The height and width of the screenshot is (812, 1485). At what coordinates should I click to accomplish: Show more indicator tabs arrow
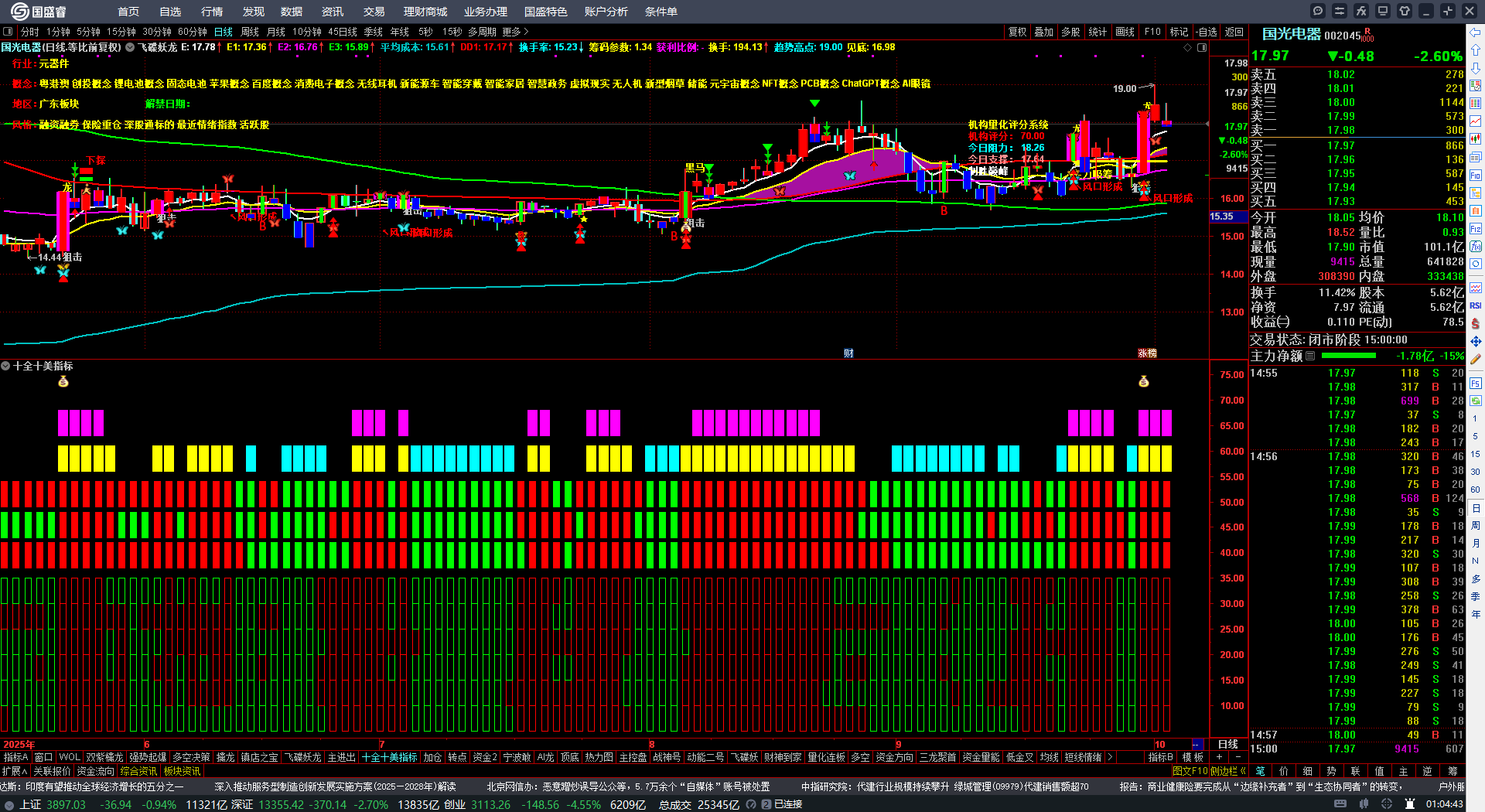[1110, 757]
